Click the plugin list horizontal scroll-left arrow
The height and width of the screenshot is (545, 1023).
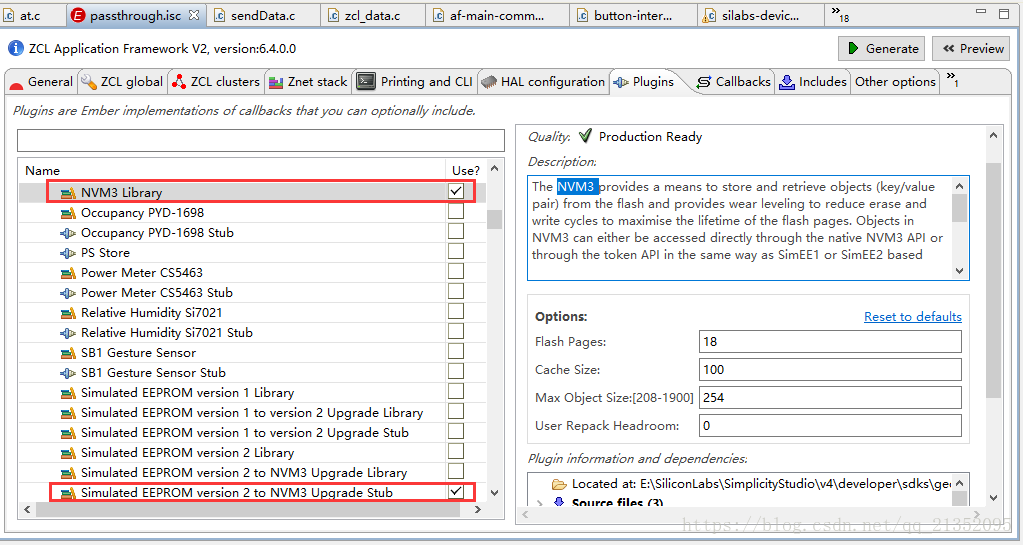pyautogui.click(x=27, y=509)
